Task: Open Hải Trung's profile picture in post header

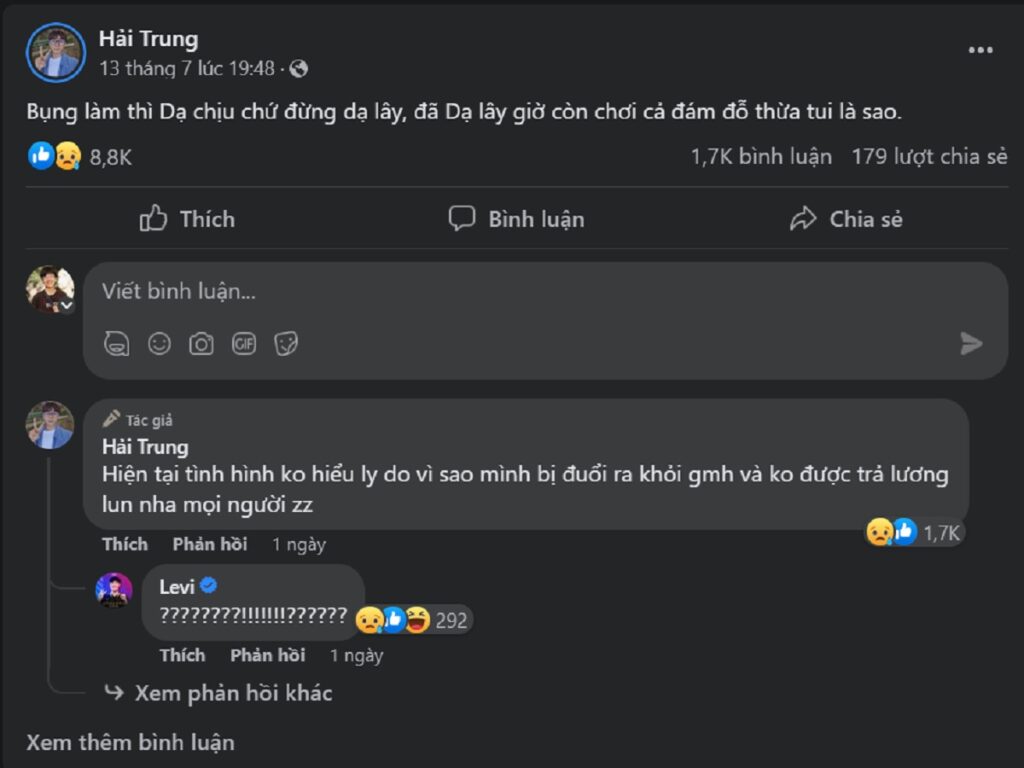Action: point(56,52)
